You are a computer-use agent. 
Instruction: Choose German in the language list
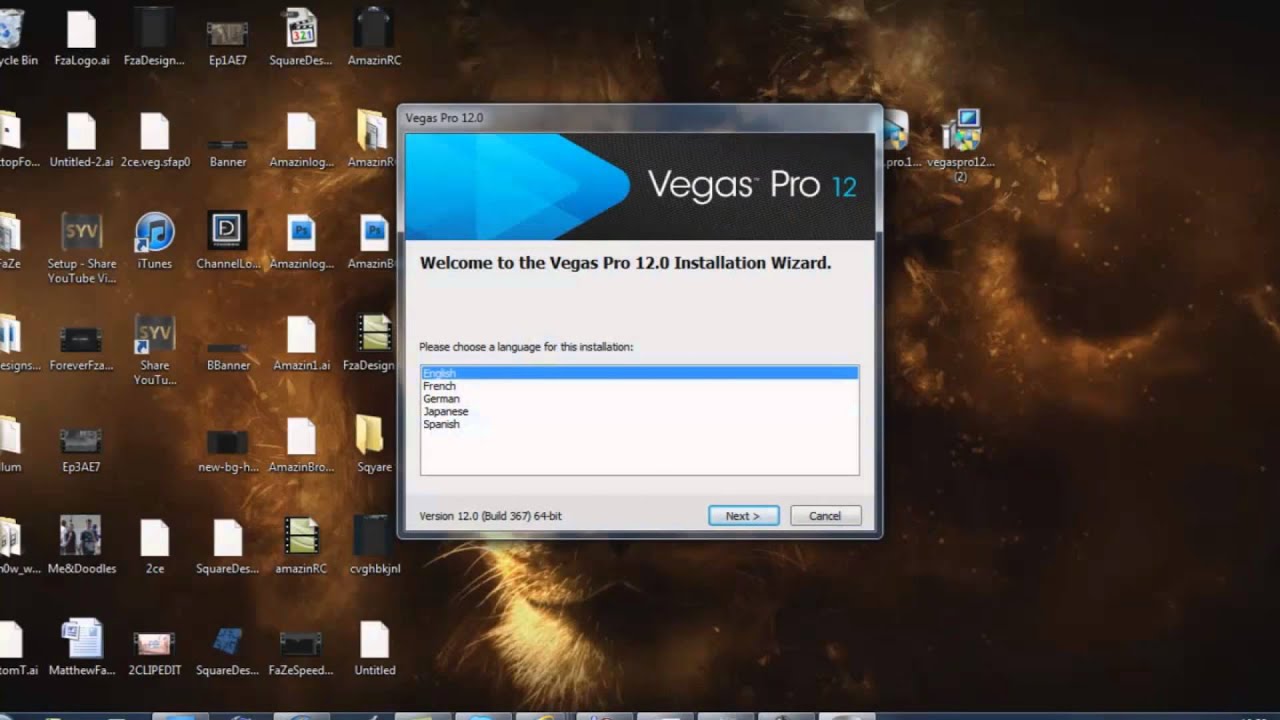pos(639,399)
